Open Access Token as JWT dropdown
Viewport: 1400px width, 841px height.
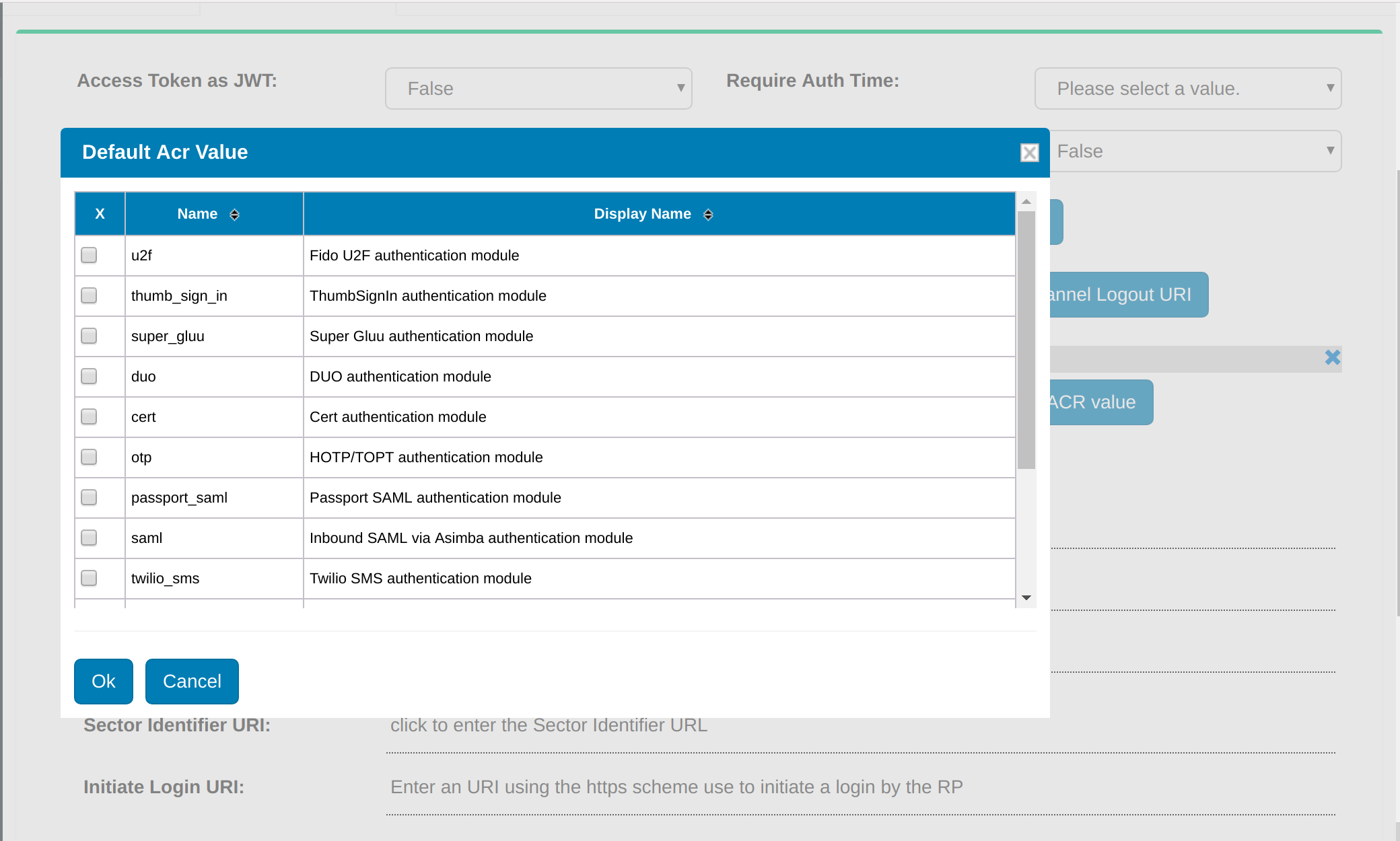click(538, 89)
